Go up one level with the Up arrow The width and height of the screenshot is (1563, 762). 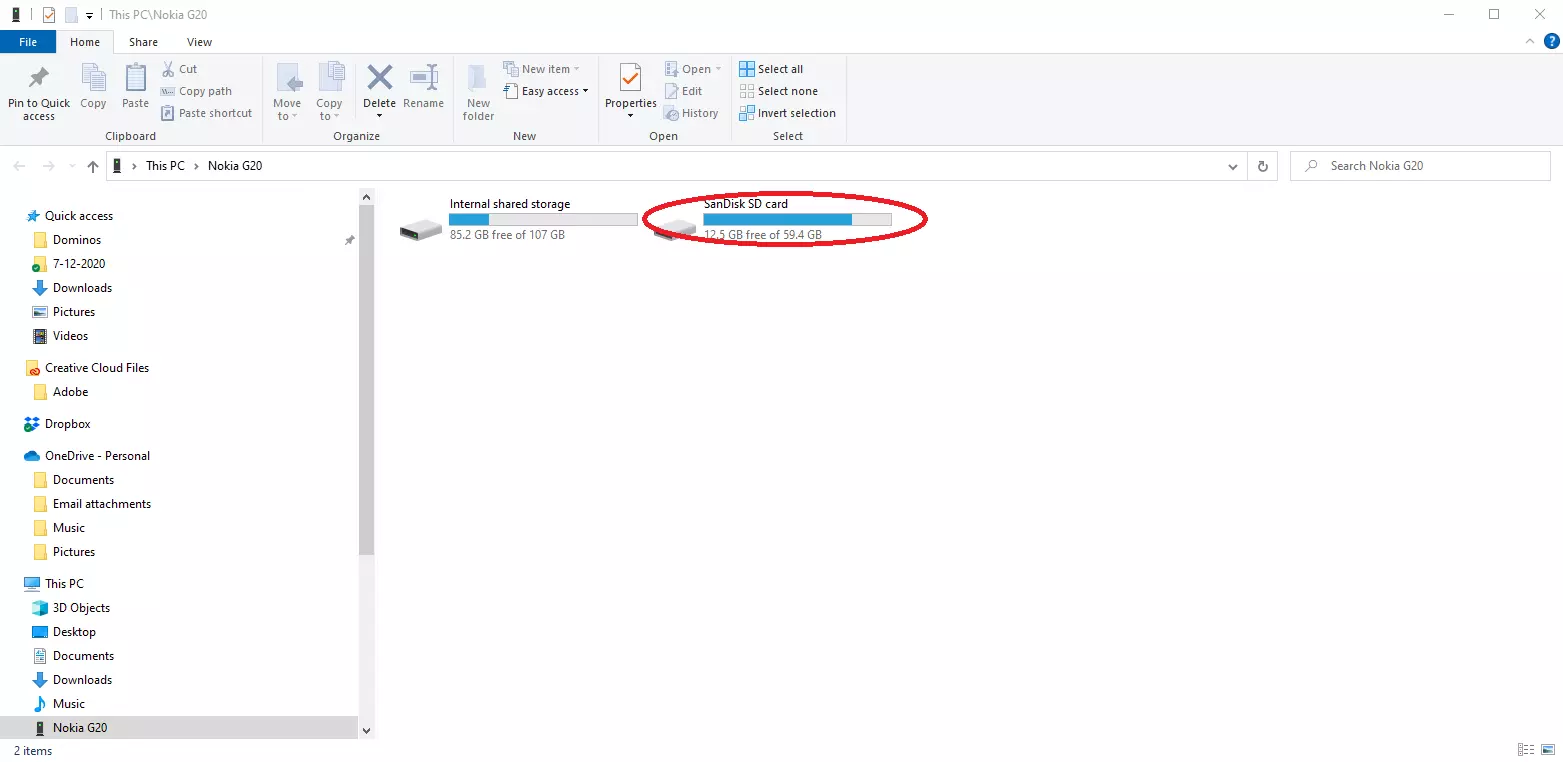tap(93, 166)
